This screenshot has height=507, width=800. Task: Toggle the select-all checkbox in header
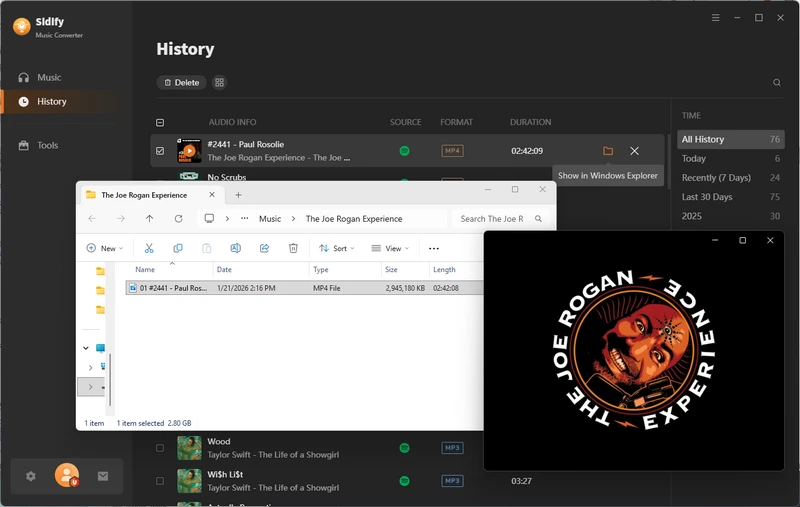point(160,122)
